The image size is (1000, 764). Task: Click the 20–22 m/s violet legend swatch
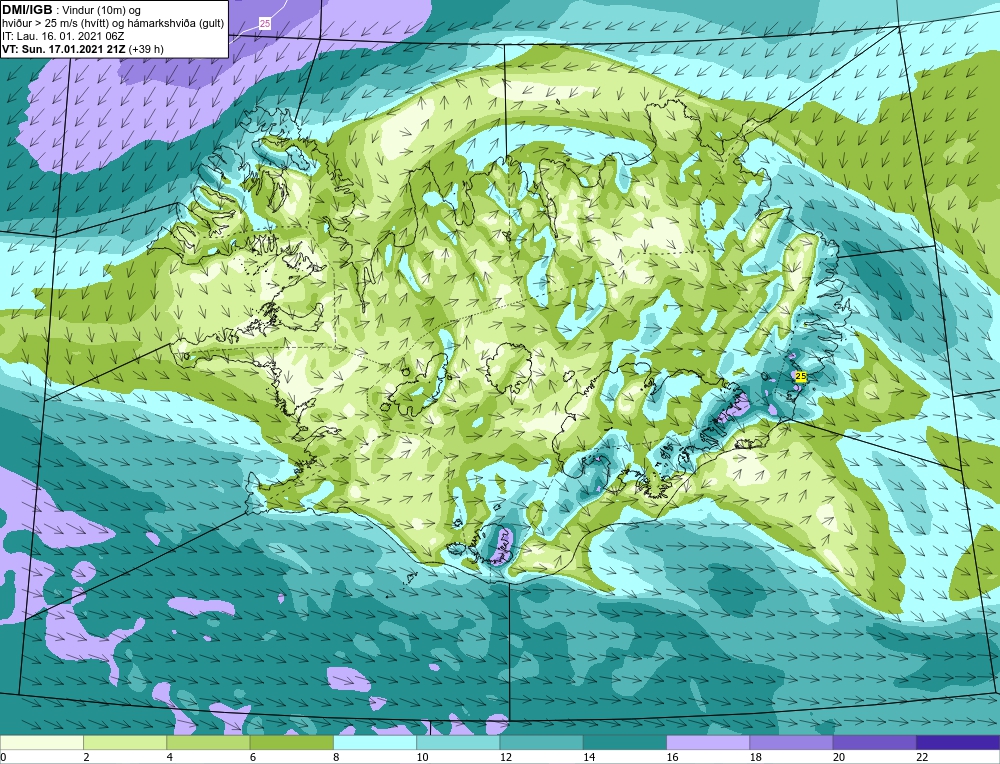pos(874,743)
